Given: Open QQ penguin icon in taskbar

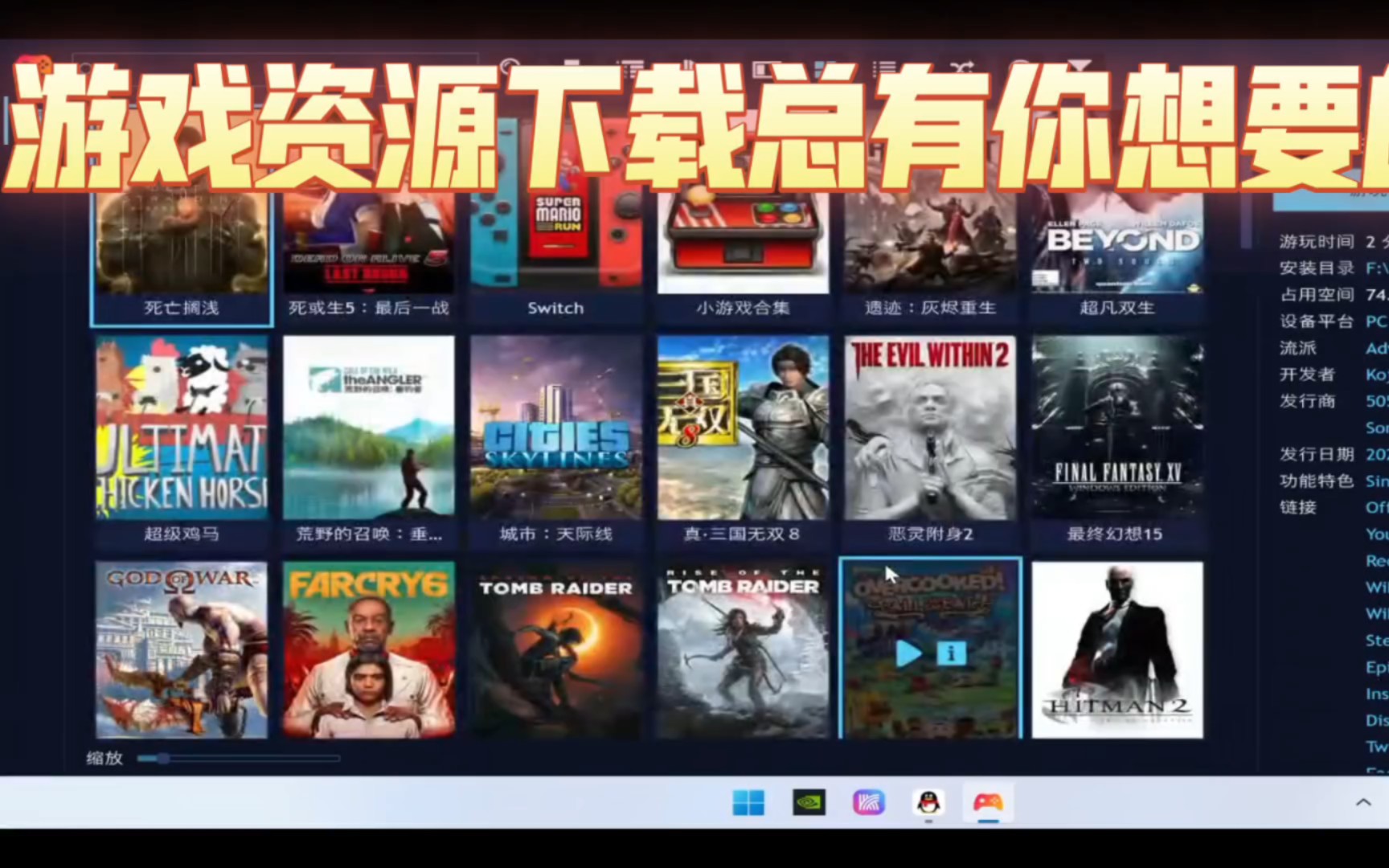Looking at the screenshot, I should click(x=928, y=802).
